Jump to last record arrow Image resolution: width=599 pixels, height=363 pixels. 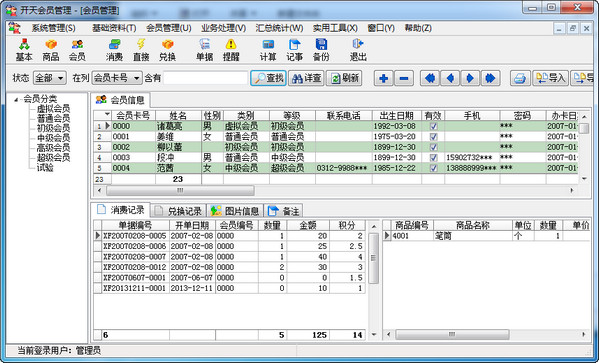pyautogui.click(x=491, y=78)
